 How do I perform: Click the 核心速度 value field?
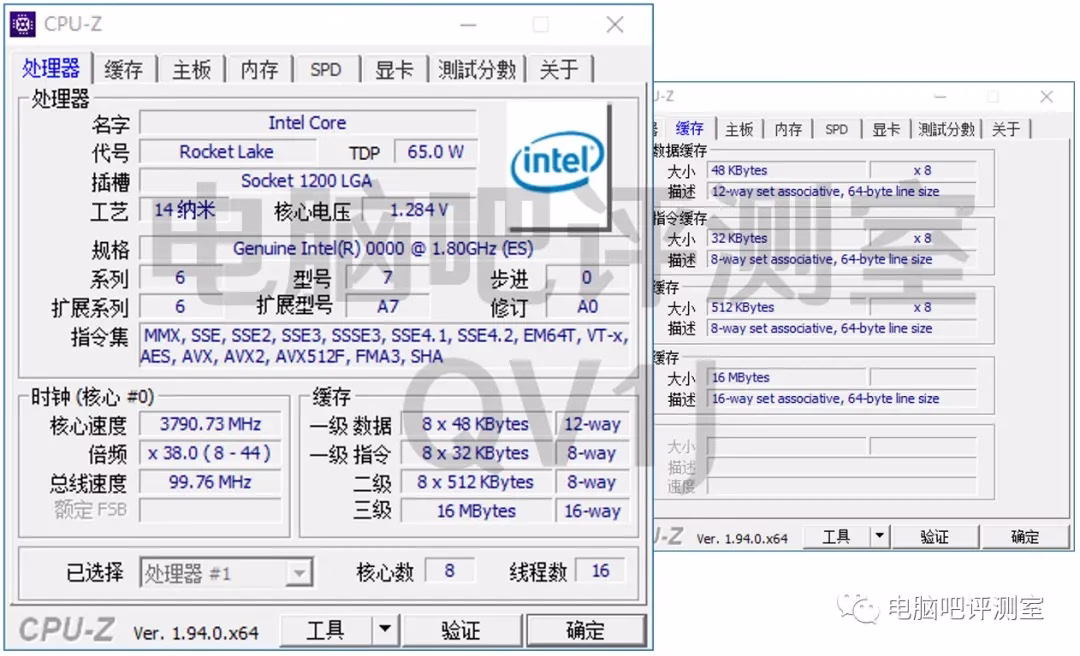coord(210,424)
